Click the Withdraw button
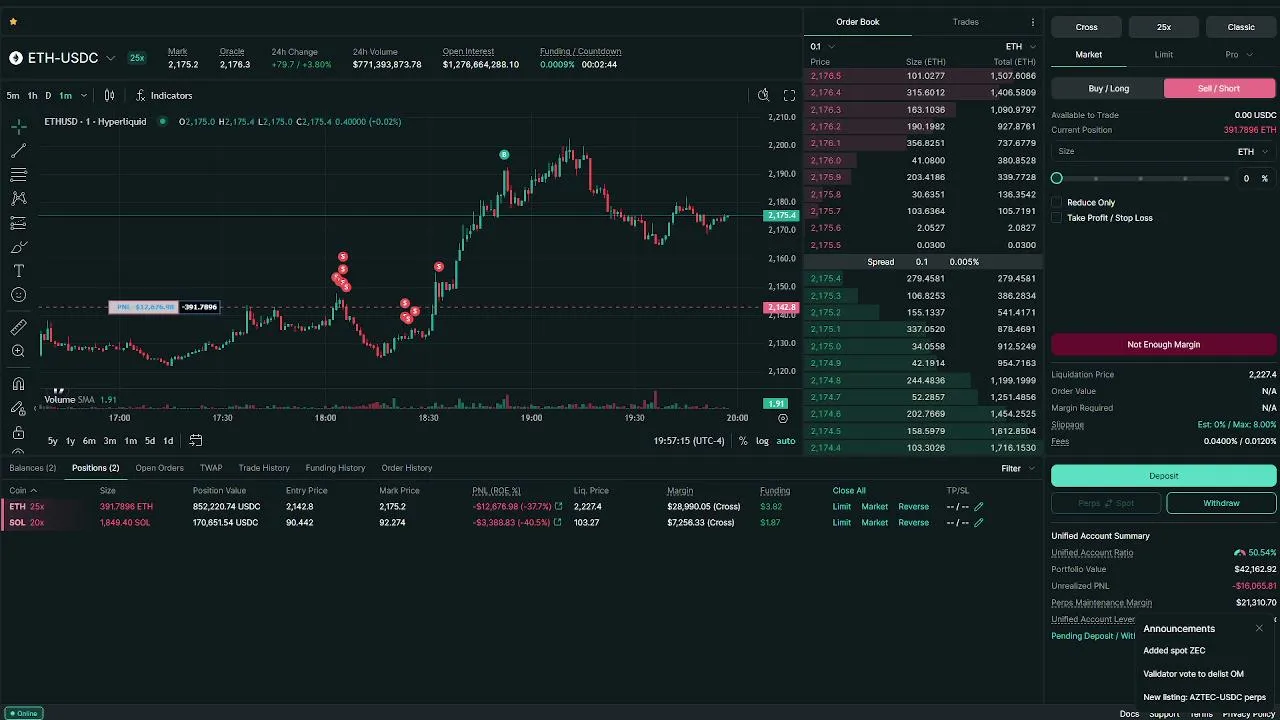 pos(1221,503)
